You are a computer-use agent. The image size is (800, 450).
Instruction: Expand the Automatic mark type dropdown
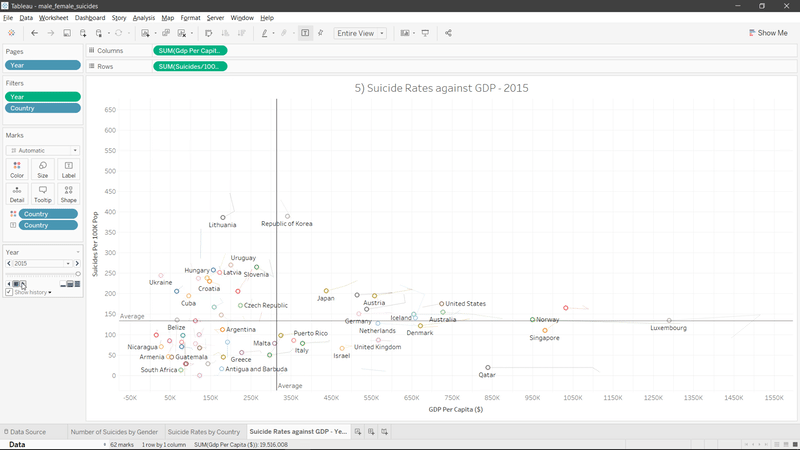pyautogui.click(x=43, y=150)
